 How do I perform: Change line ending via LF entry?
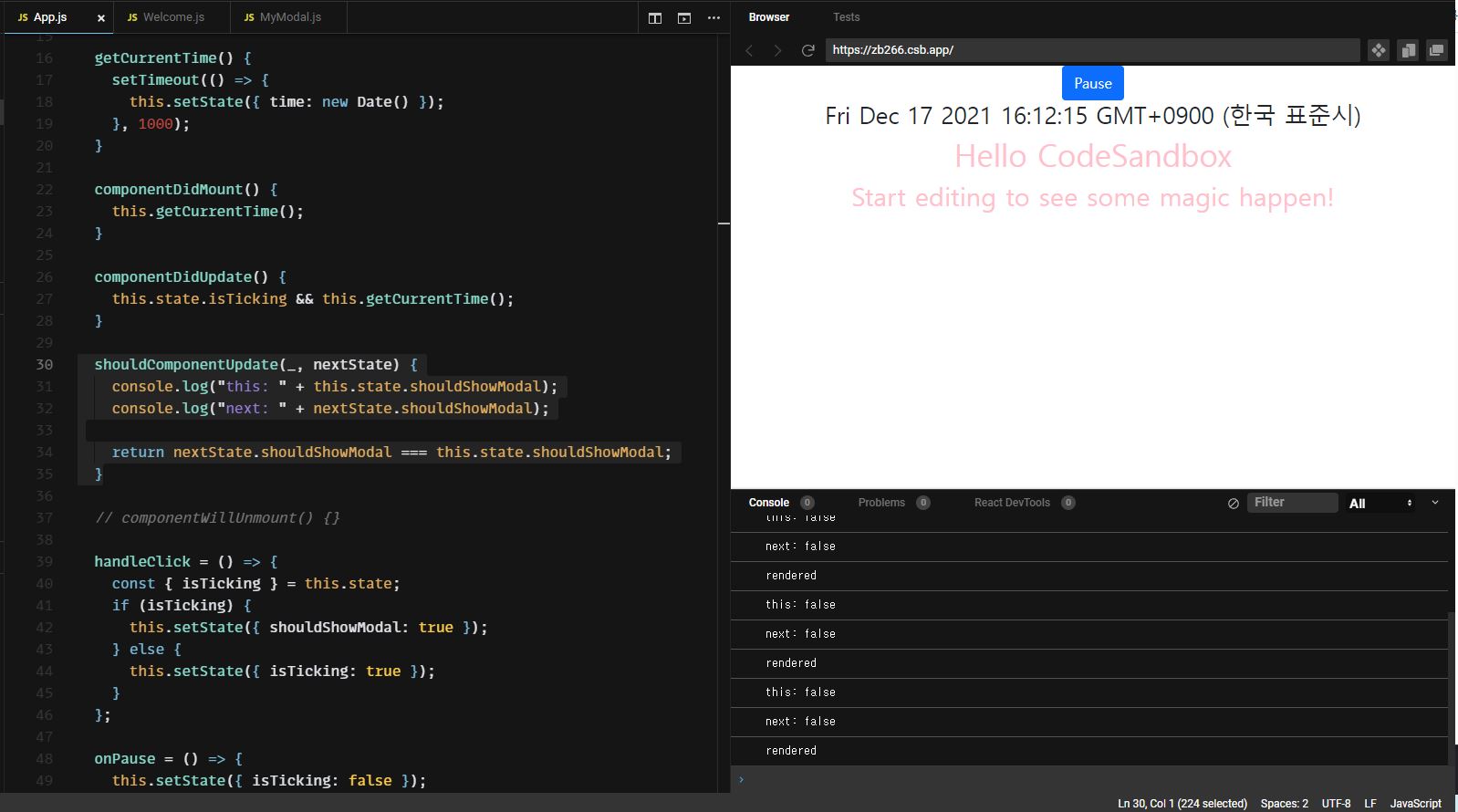pos(1369,803)
